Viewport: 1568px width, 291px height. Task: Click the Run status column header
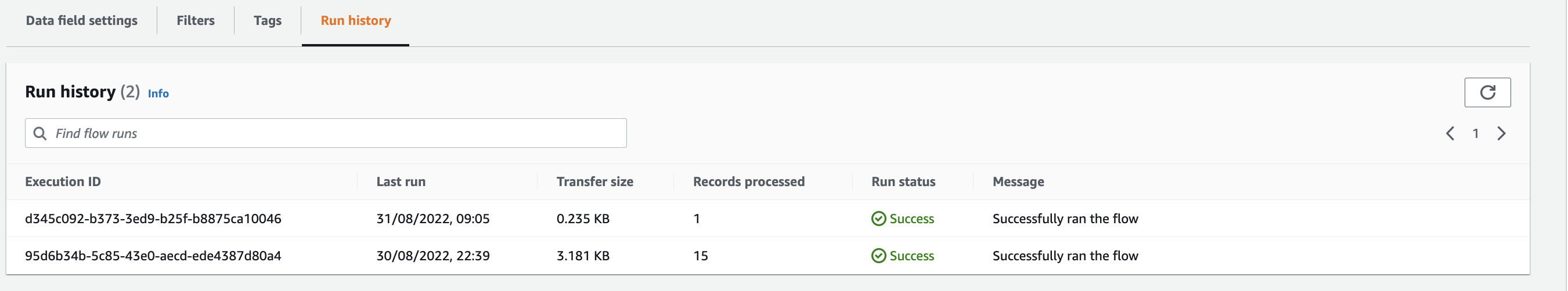[903, 181]
